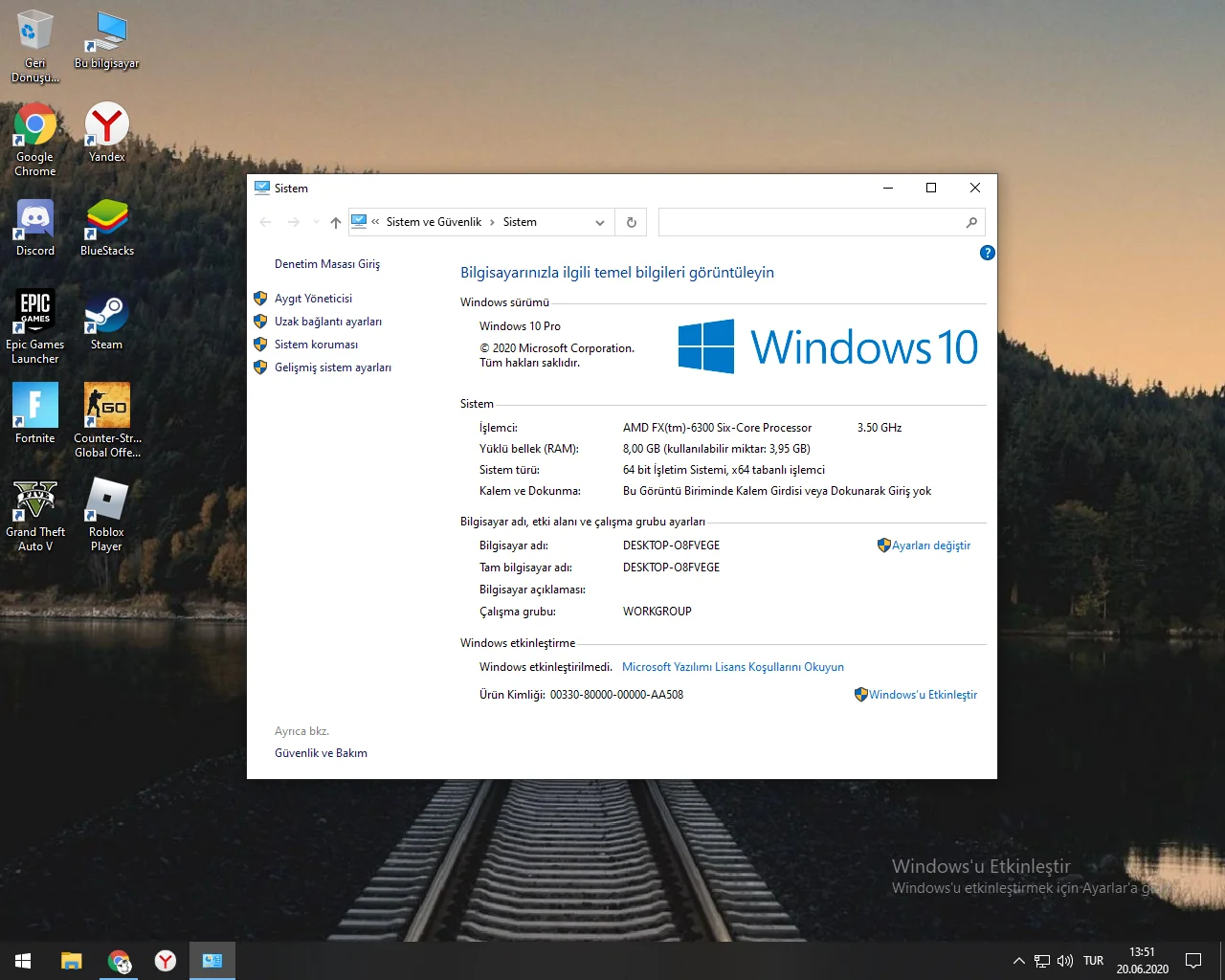The width and height of the screenshot is (1225, 980).
Task: Expand the address bar history dropdown
Action: point(600,222)
